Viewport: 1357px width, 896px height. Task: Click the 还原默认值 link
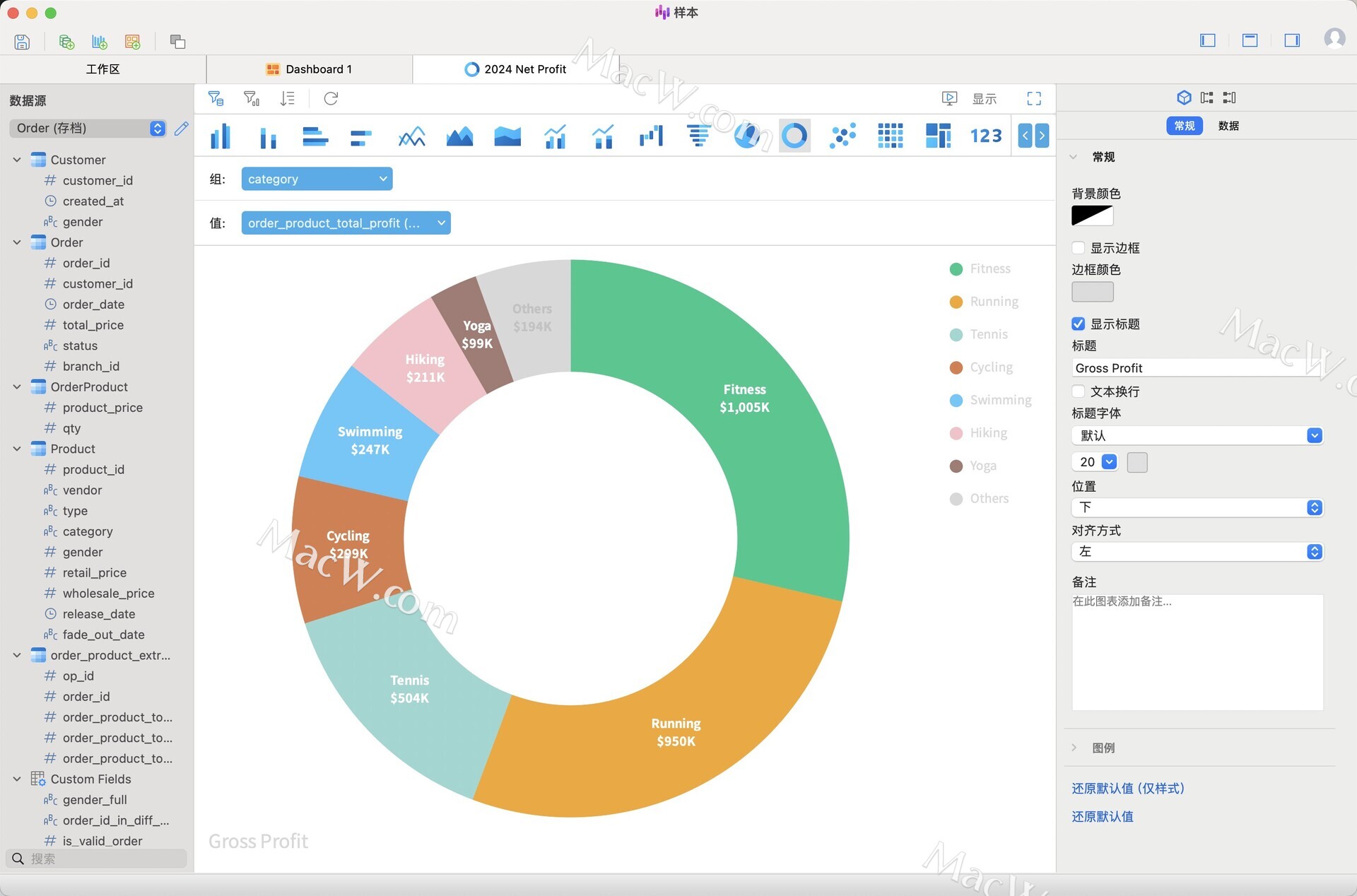click(x=1103, y=816)
